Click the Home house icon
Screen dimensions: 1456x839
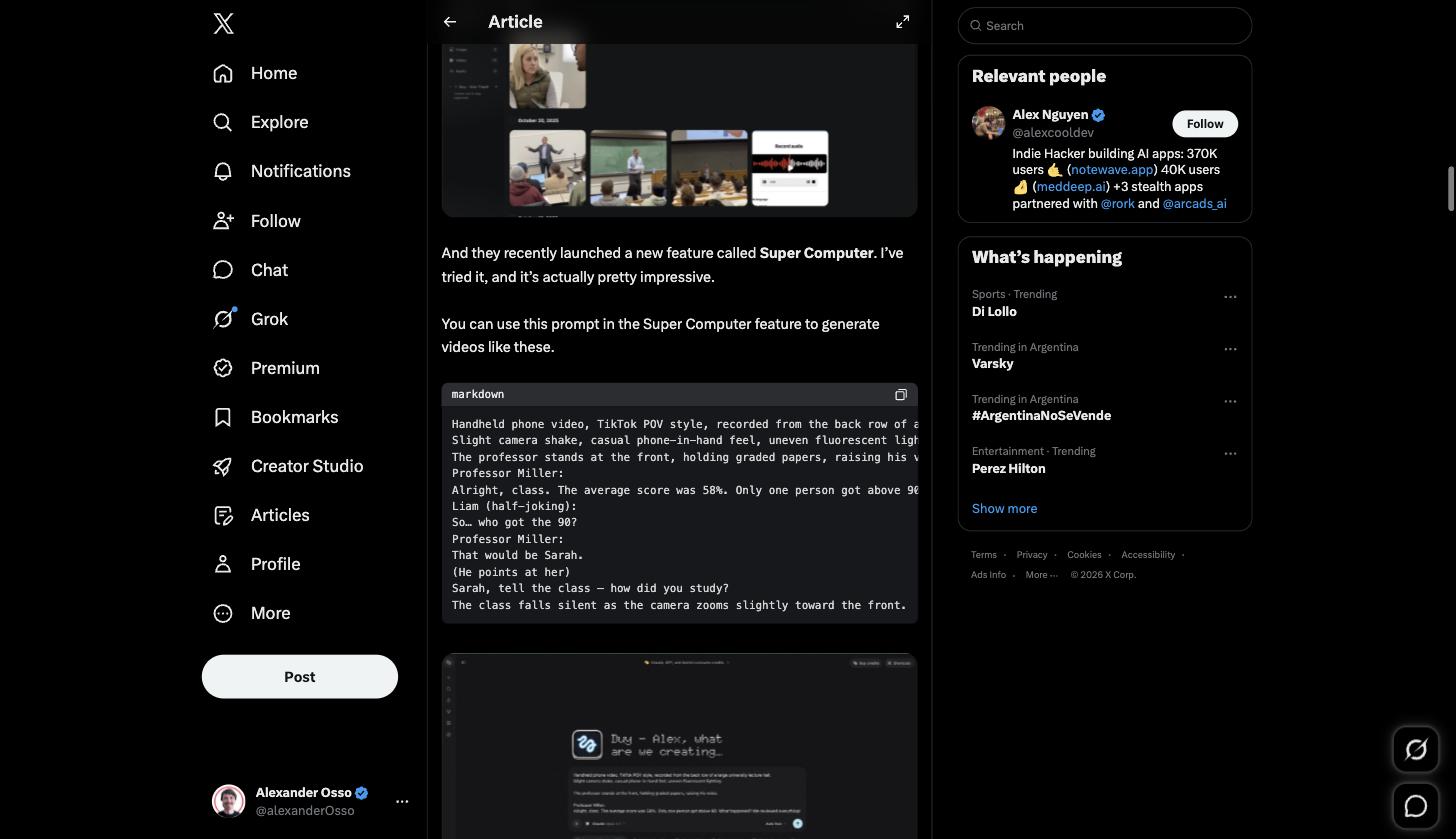tap(223, 73)
